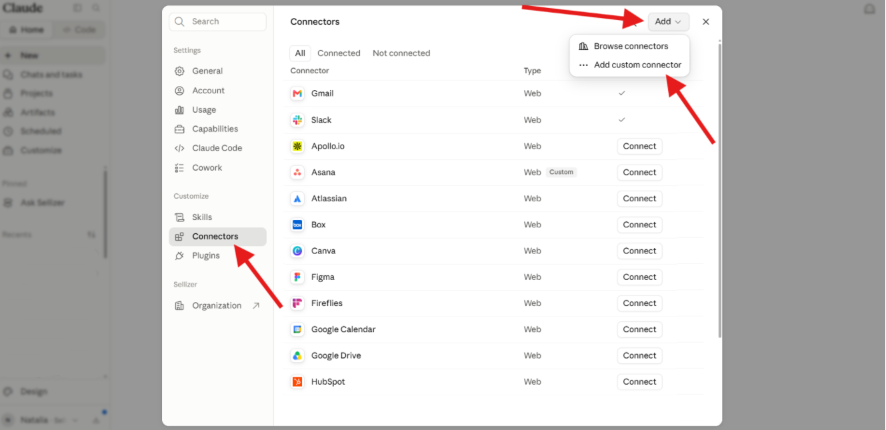The width and height of the screenshot is (886, 430).
Task: Open Account settings section
Action: [x=218, y=90]
